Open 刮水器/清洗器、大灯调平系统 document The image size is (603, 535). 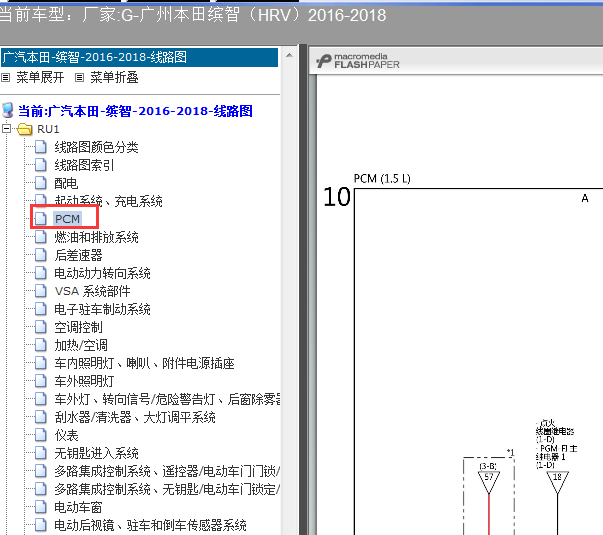[x=135, y=417]
